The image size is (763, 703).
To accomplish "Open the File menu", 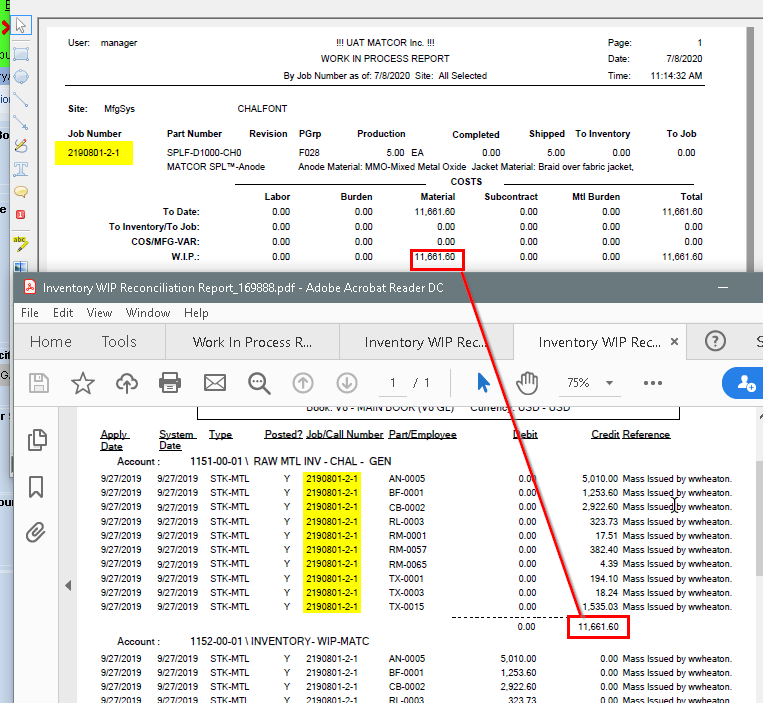I will click(30, 313).
